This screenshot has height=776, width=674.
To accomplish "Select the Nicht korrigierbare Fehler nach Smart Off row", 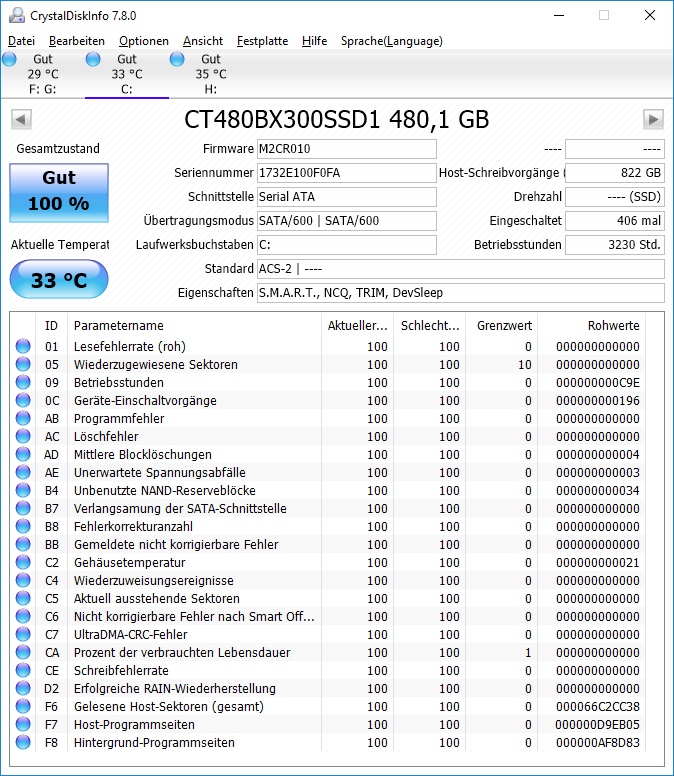I will point(328,616).
